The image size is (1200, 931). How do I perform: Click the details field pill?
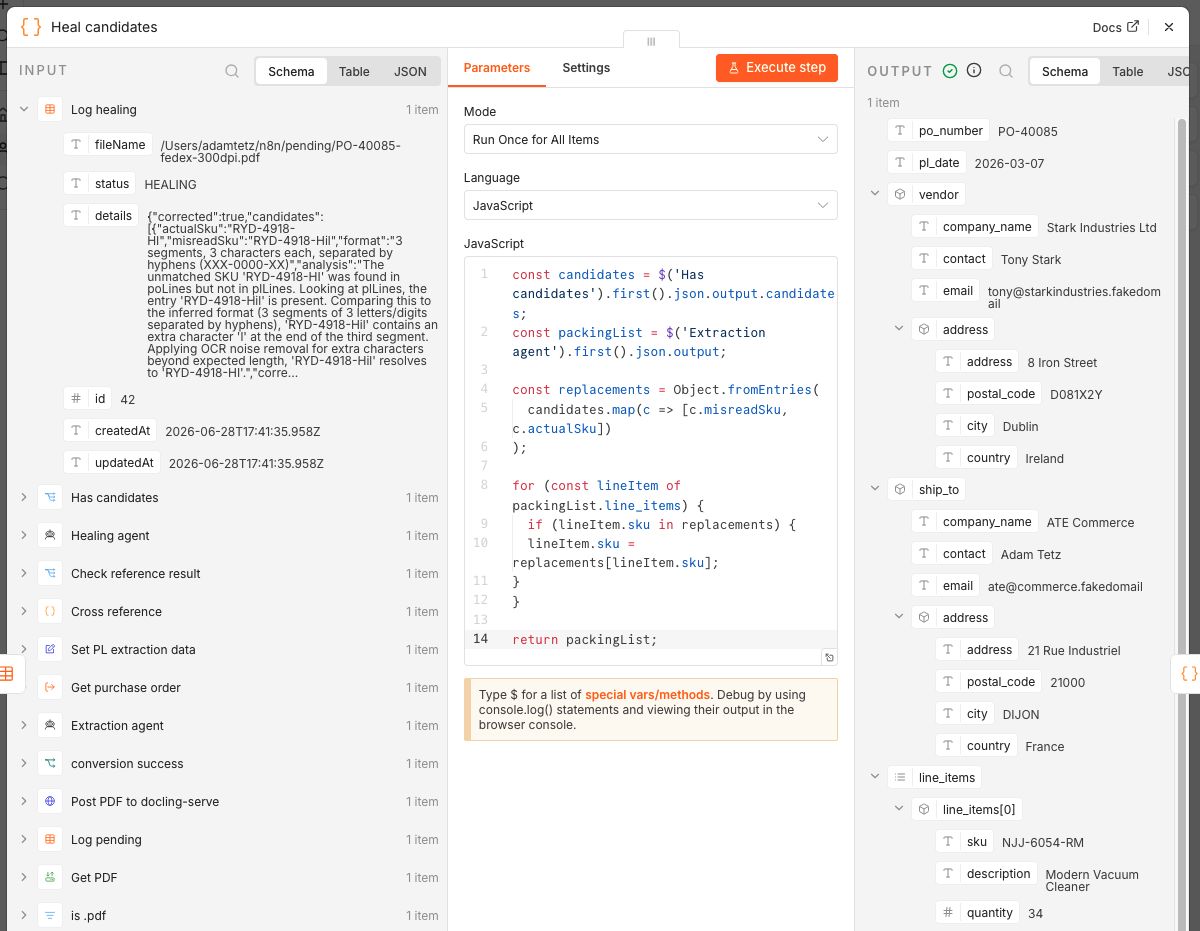[101, 216]
